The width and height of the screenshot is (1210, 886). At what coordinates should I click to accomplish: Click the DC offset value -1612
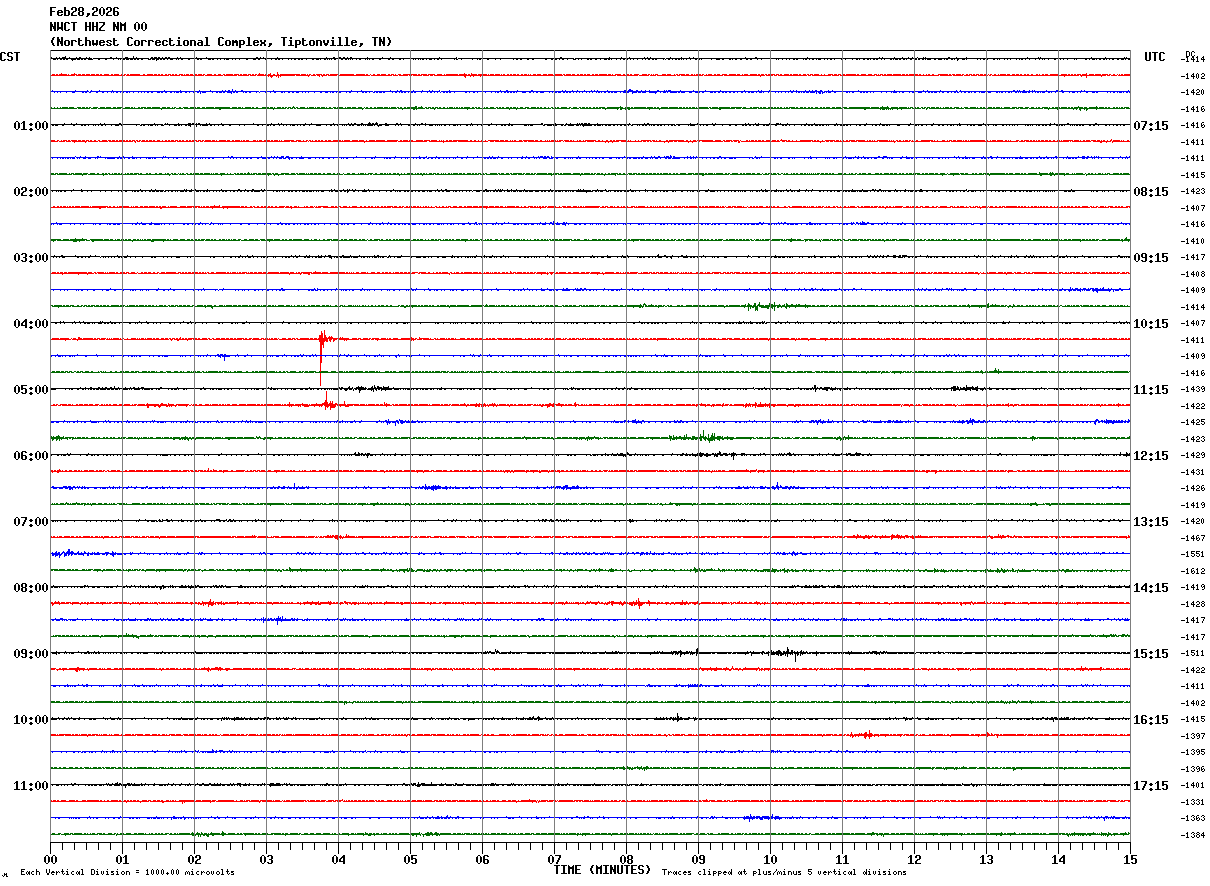pyautogui.click(x=1192, y=571)
